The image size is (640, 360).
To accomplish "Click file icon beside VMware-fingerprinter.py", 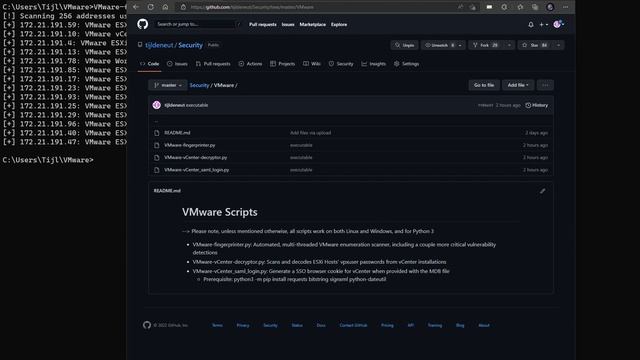I will point(157,145).
